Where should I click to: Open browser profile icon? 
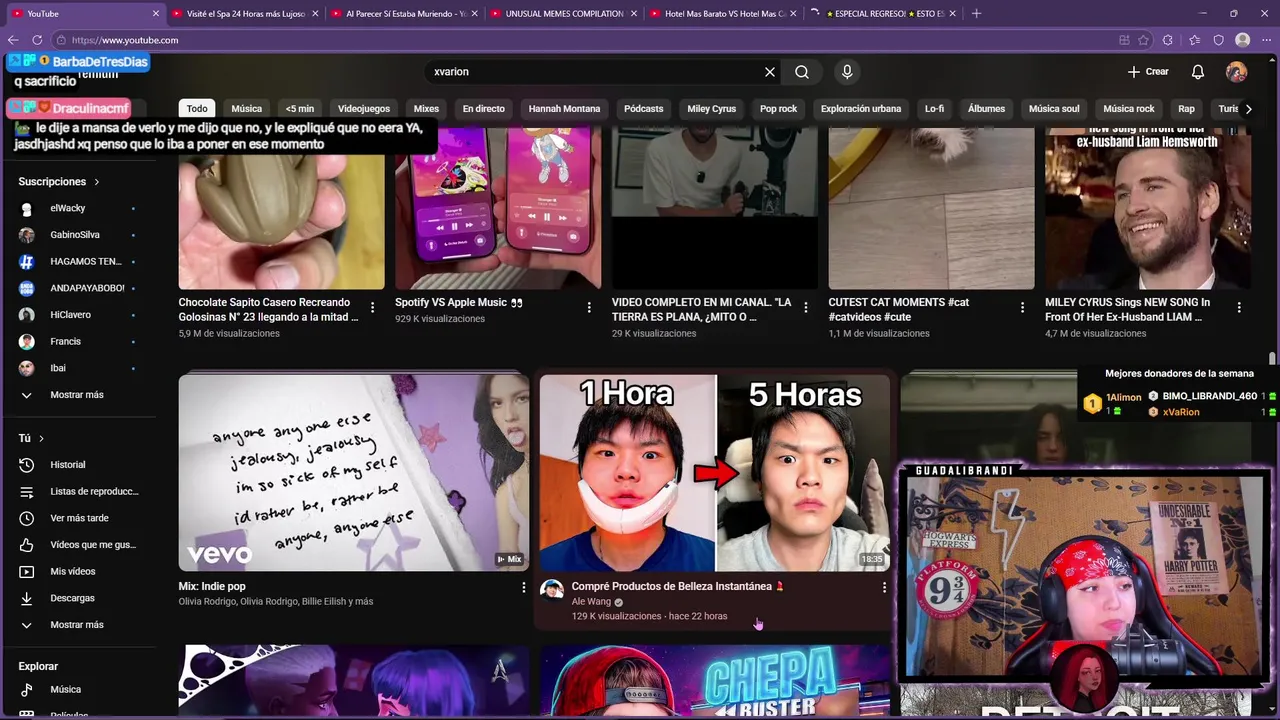1243,40
